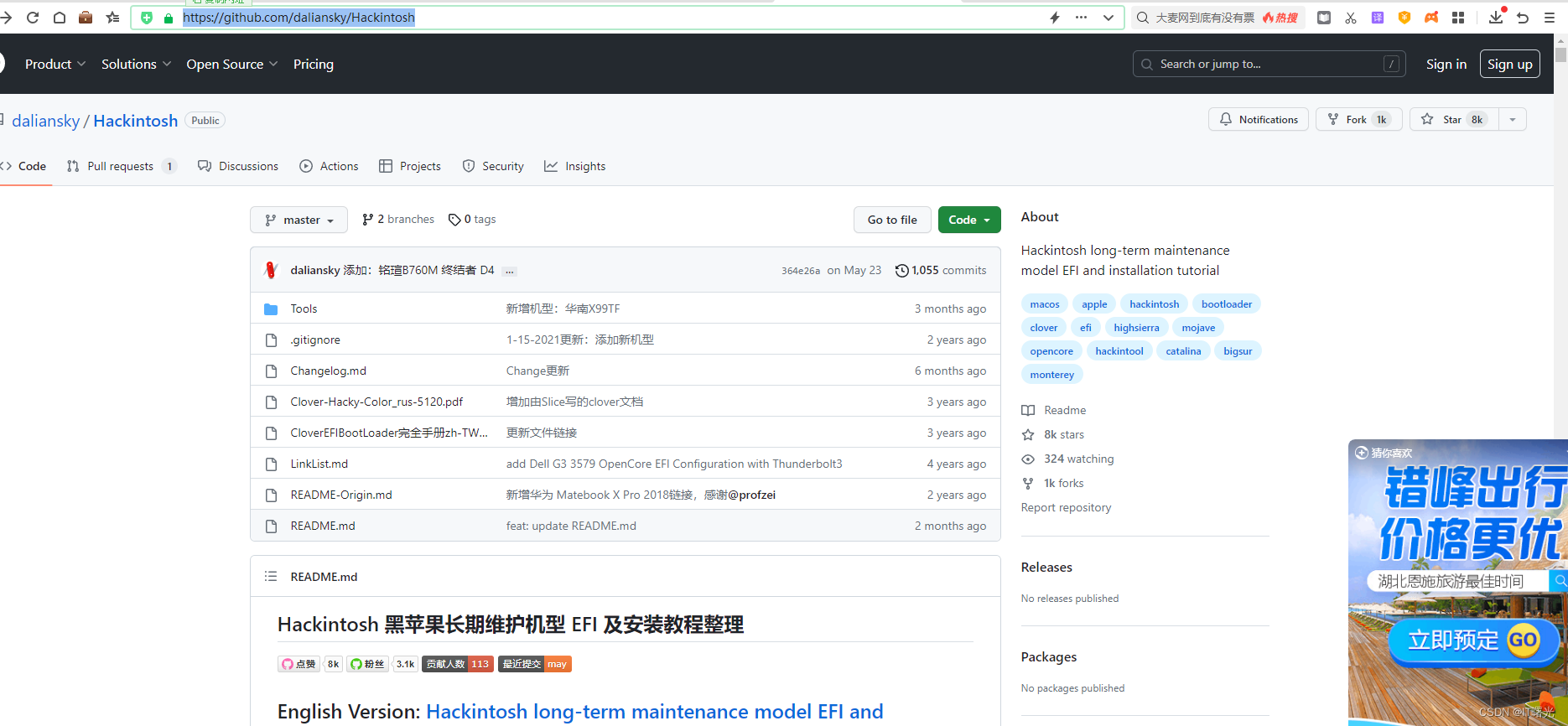Click the scissors screenshot icon
The image size is (1568, 726).
pyautogui.click(x=1351, y=18)
